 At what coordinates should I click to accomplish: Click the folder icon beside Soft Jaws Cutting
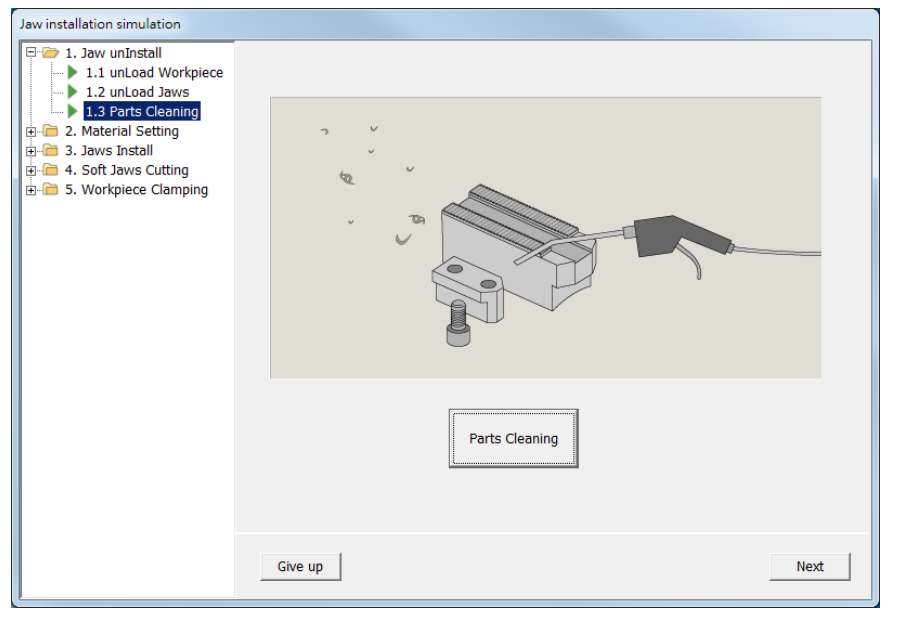(x=51, y=170)
